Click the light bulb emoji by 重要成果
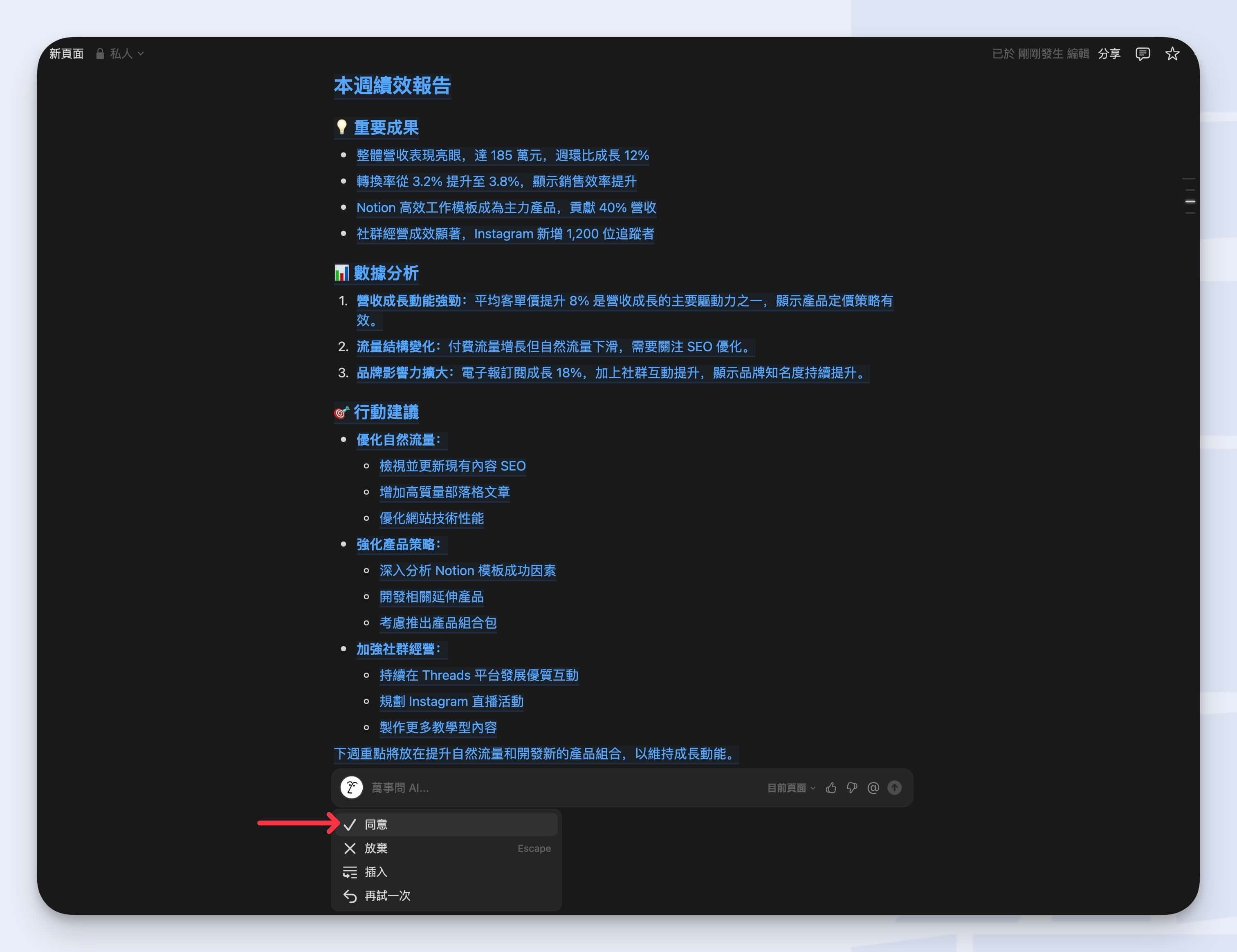 point(341,128)
